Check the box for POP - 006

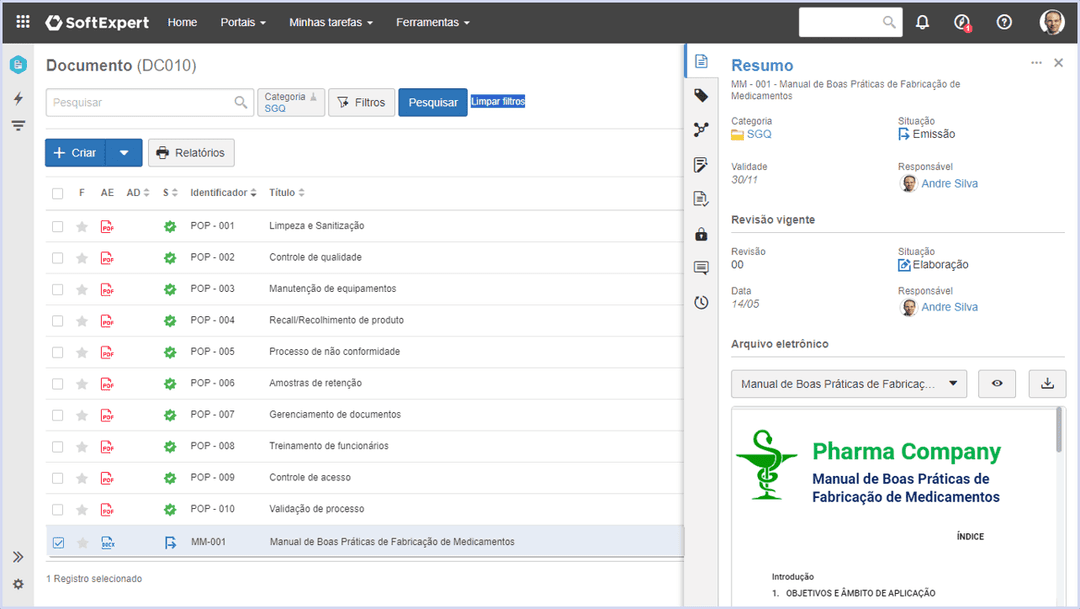pos(57,384)
